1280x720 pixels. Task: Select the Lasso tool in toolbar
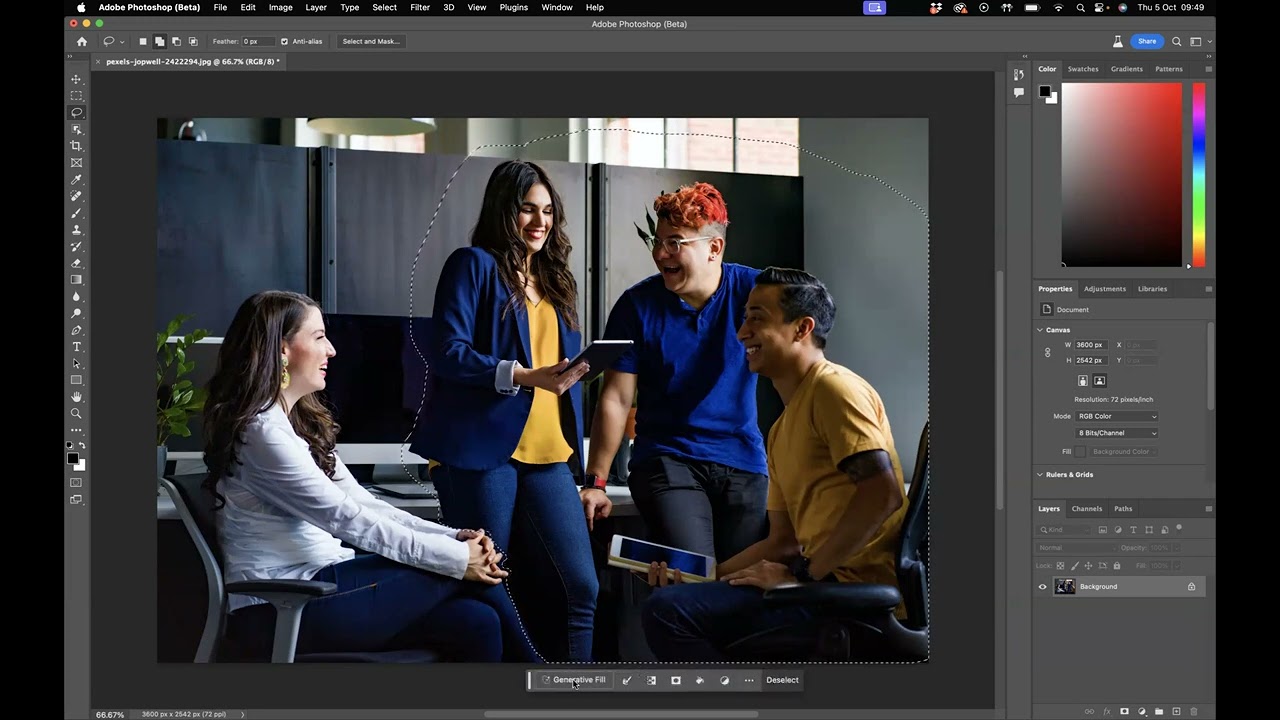(x=76, y=113)
